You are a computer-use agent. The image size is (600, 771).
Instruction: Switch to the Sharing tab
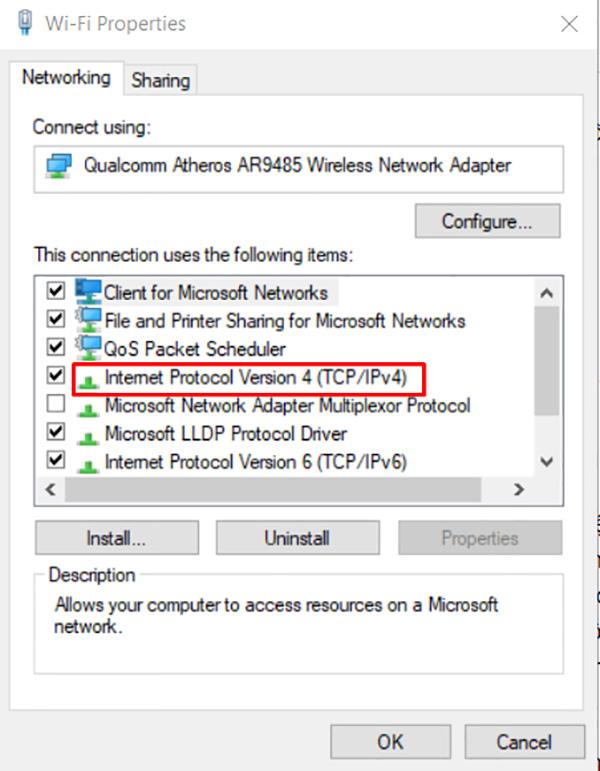[x=160, y=80]
